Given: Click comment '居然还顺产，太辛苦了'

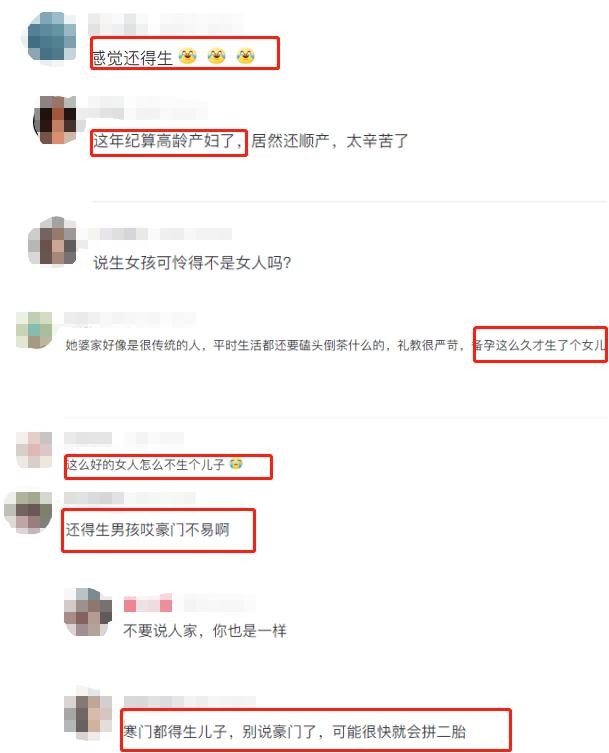Looking at the screenshot, I should point(329,141).
